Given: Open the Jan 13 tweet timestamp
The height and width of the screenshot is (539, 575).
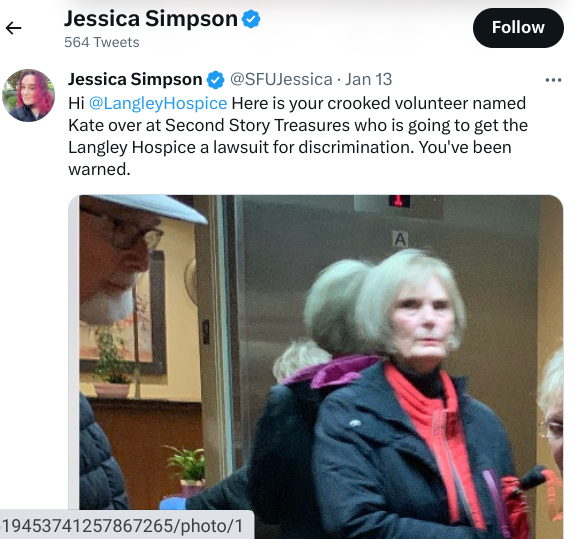Looking at the screenshot, I should (x=369, y=80).
